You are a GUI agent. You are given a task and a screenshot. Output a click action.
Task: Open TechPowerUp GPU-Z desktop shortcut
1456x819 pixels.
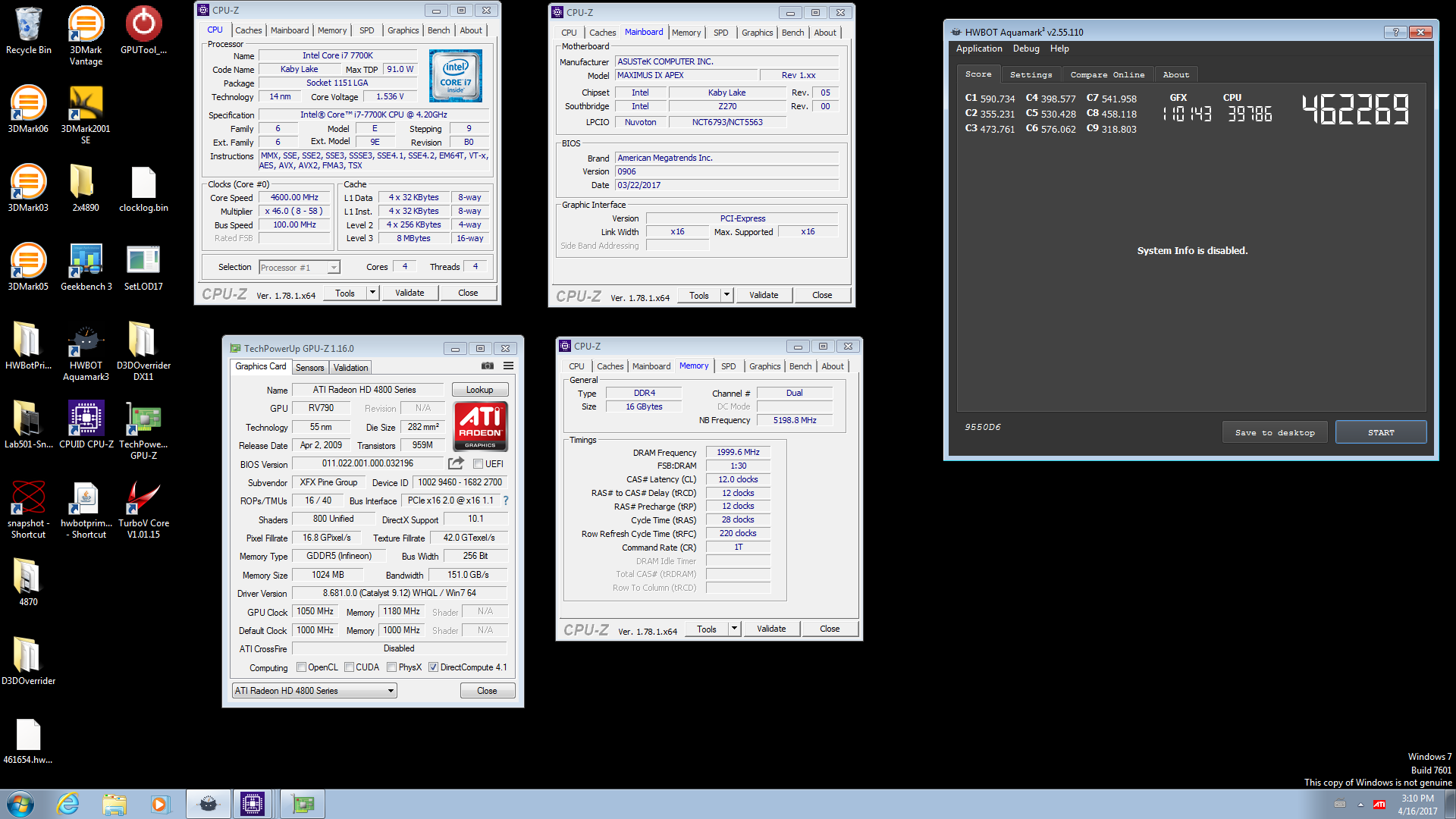143,429
